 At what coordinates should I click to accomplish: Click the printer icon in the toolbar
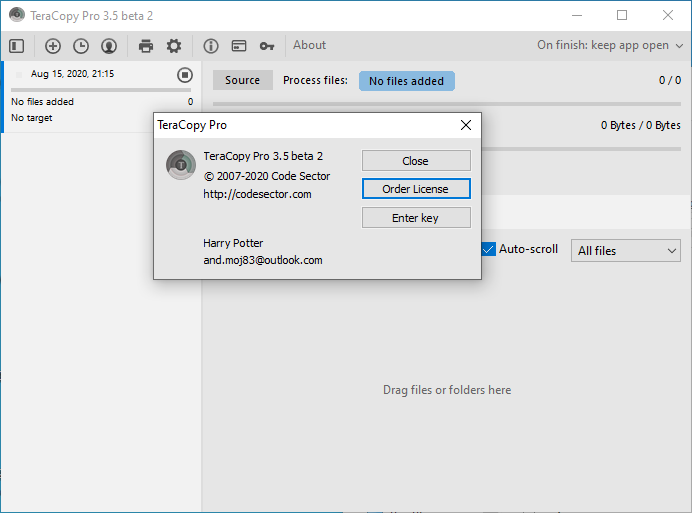tap(146, 46)
